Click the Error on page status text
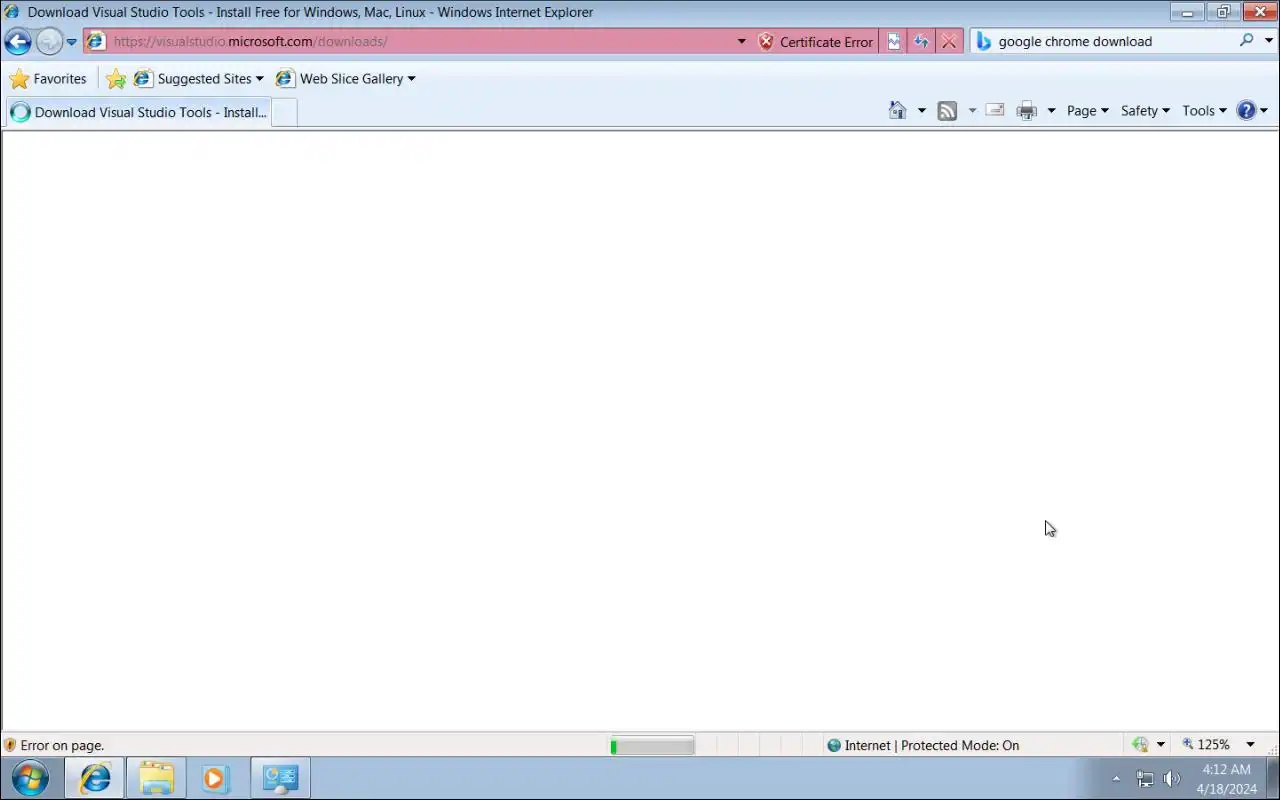The width and height of the screenshot is (1280, 800). (x=62, y=745)
